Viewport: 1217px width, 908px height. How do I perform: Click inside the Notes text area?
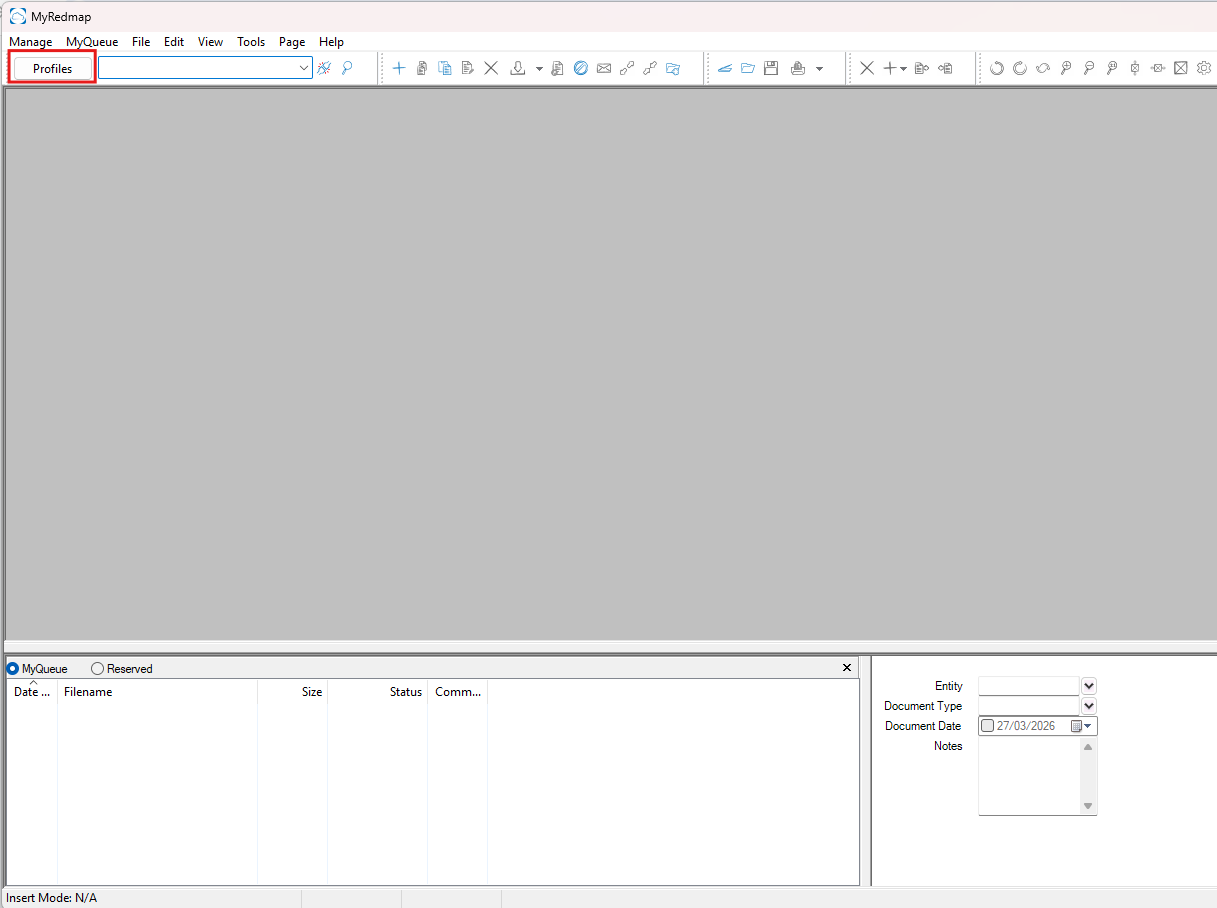(x=1029, y=776)
